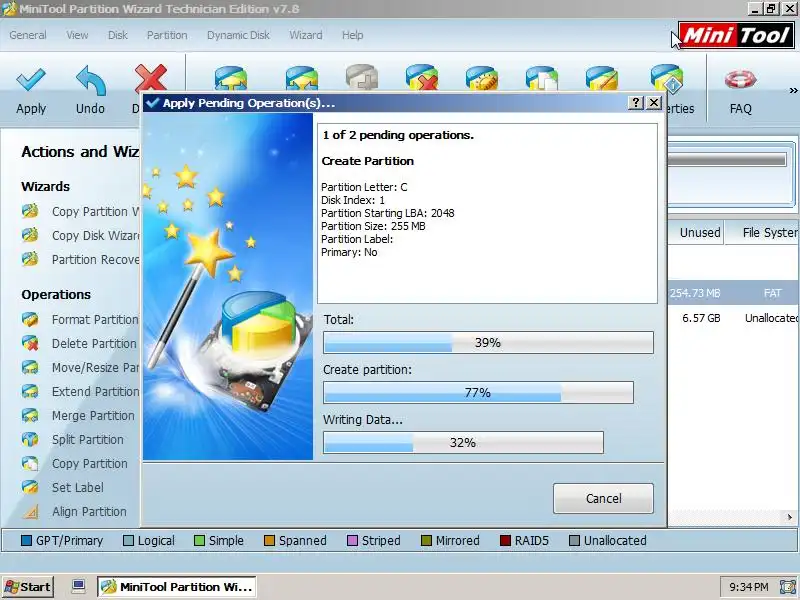The width and height of the screenshot is (800, 600).
Task: Click the Copy partition toolbar icon
Action: point(542,78)
